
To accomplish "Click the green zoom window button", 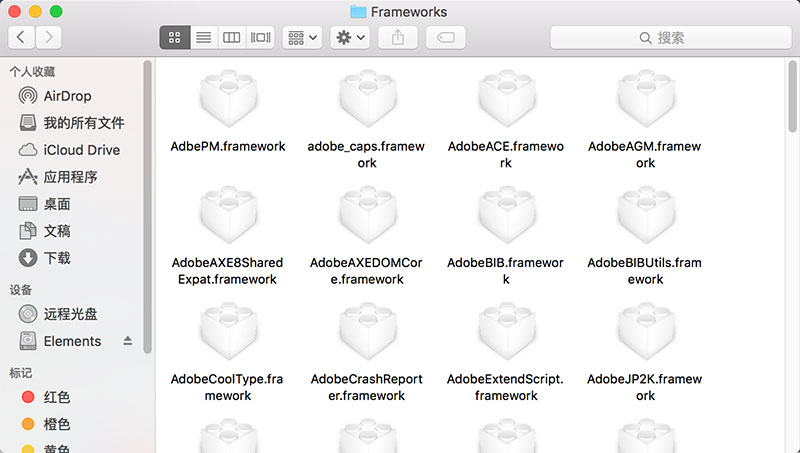I will tap(56, 11).
